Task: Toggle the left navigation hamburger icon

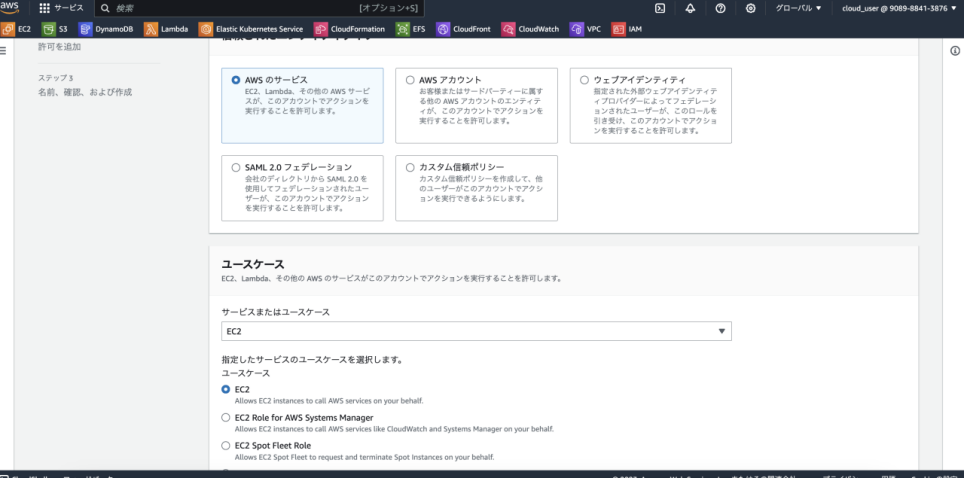Action: click(x=2, y=51)
